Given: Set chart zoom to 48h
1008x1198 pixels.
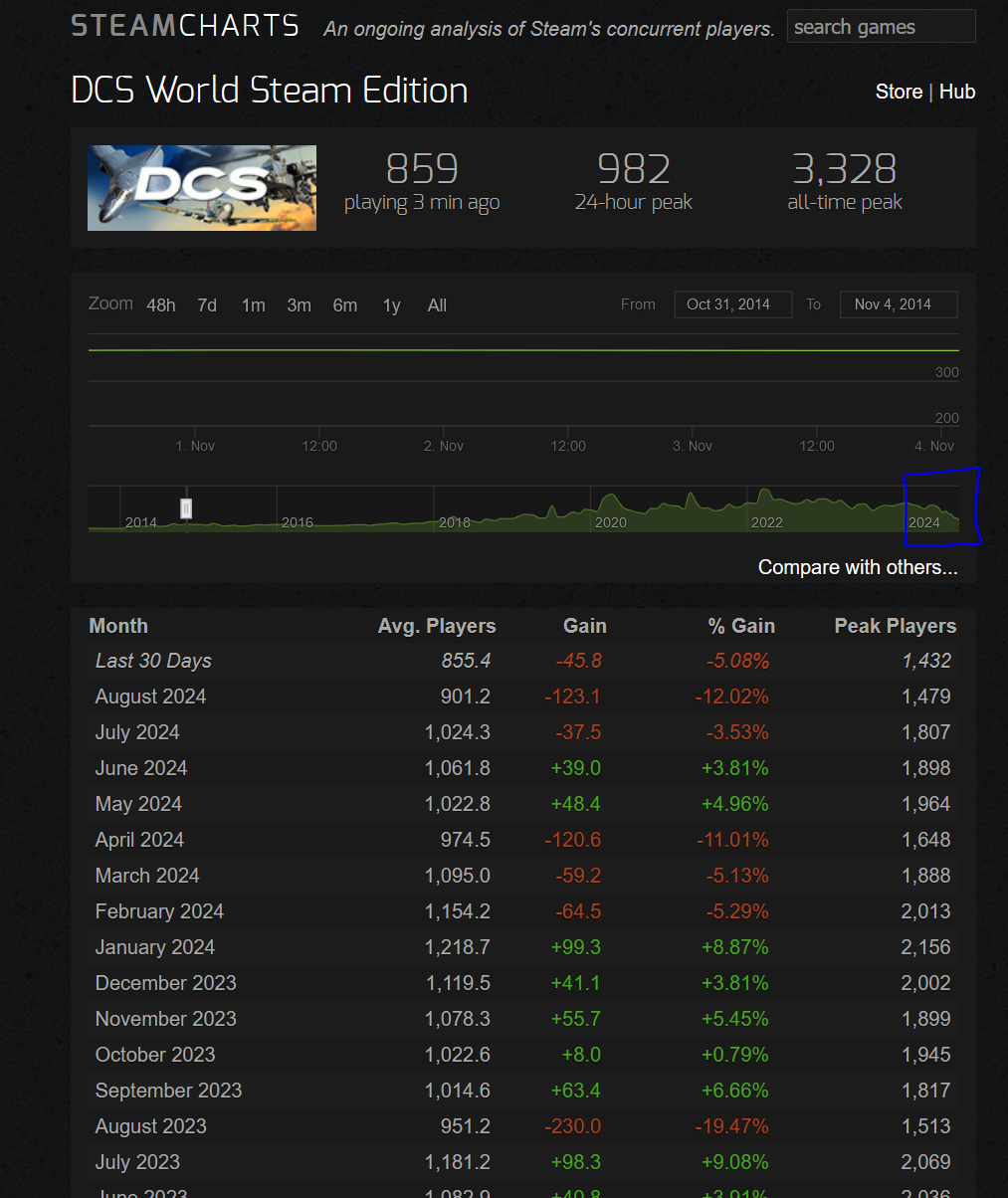Looking at the screenshot, I should click(x=161, y=305).
